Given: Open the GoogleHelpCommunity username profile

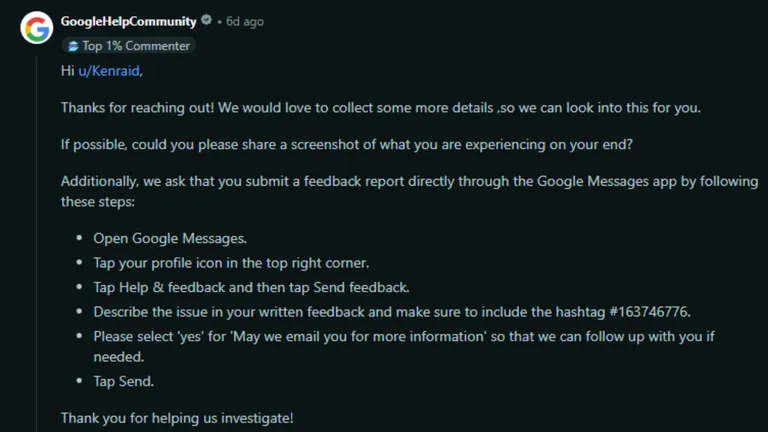Looking at the screenshot, I should pos(128,21).
